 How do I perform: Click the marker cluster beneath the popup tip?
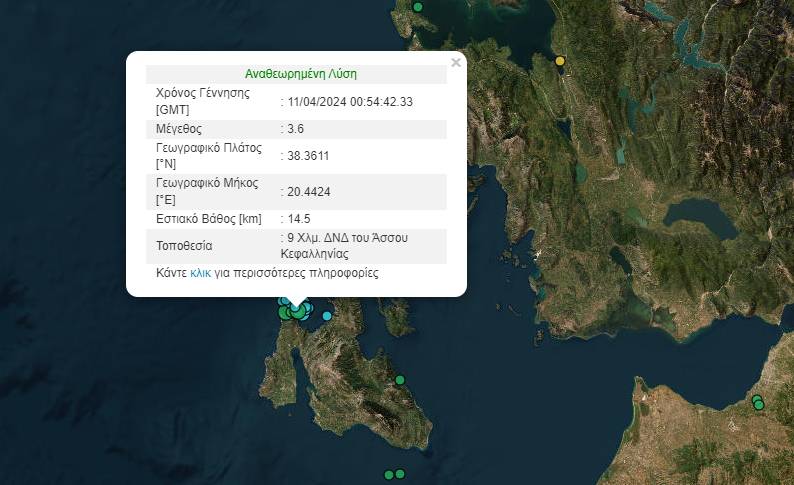pos(295,311)
